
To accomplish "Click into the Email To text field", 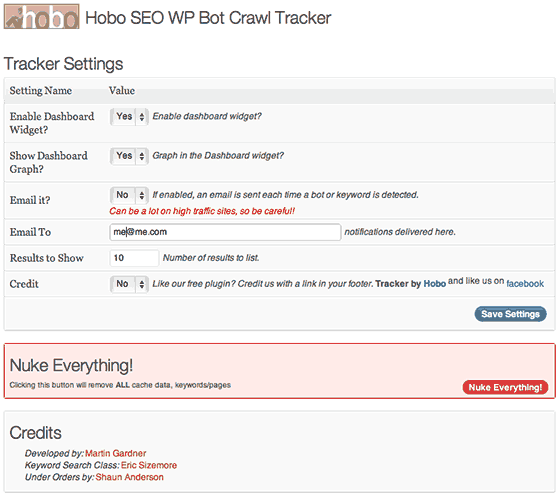I will click(225, 232).
